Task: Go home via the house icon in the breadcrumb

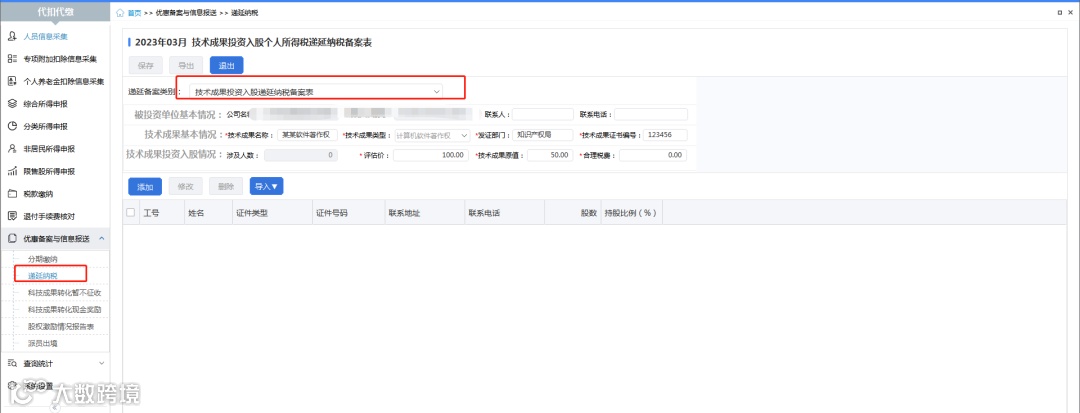Action: 121,13
